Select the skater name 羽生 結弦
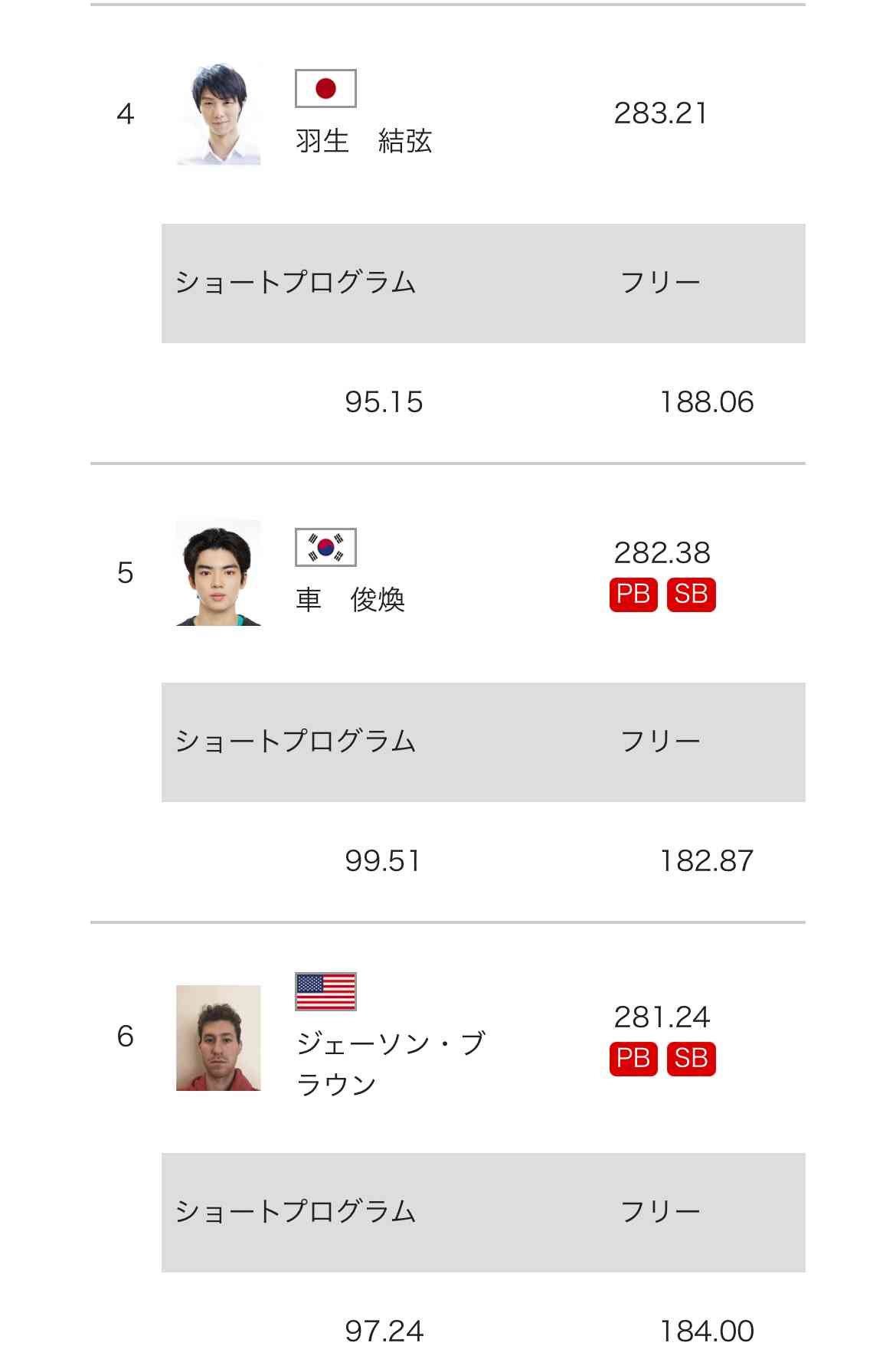This screenshot has width=896, height=1369. point(364,141)
